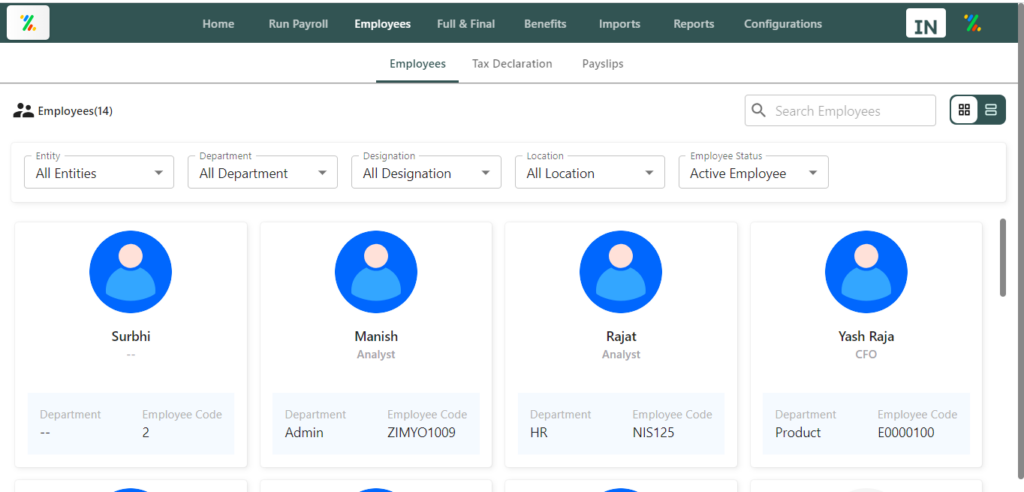
Task: Select the Employees sub-tab
Action: point(417,63)
